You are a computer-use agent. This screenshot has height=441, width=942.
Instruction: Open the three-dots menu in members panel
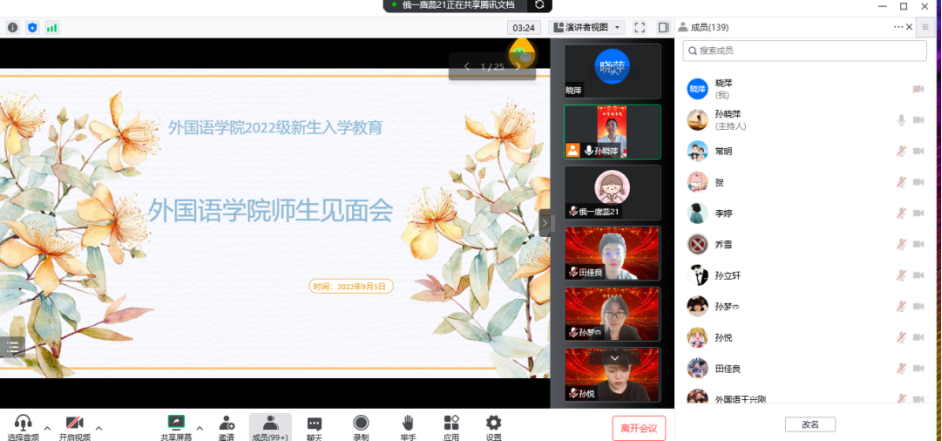(899, 27)
